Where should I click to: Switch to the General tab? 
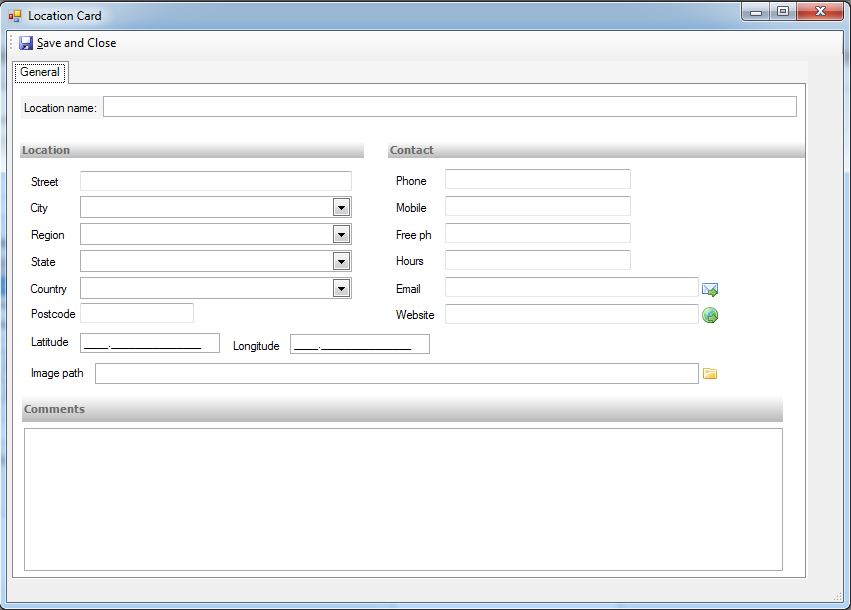pyautogui.click(x=40, y=72)
